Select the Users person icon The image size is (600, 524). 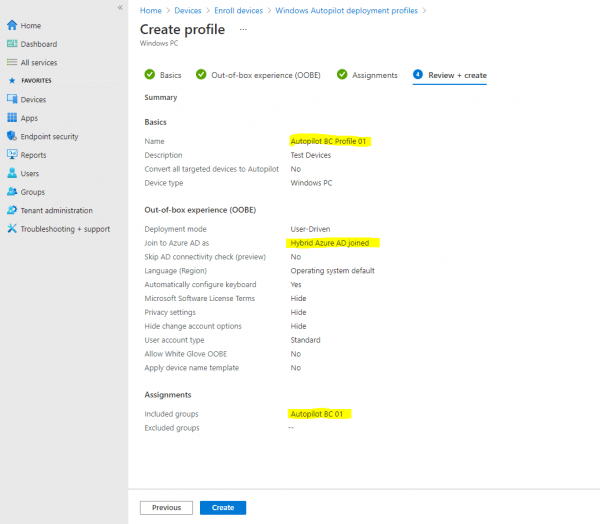[12, 173]
